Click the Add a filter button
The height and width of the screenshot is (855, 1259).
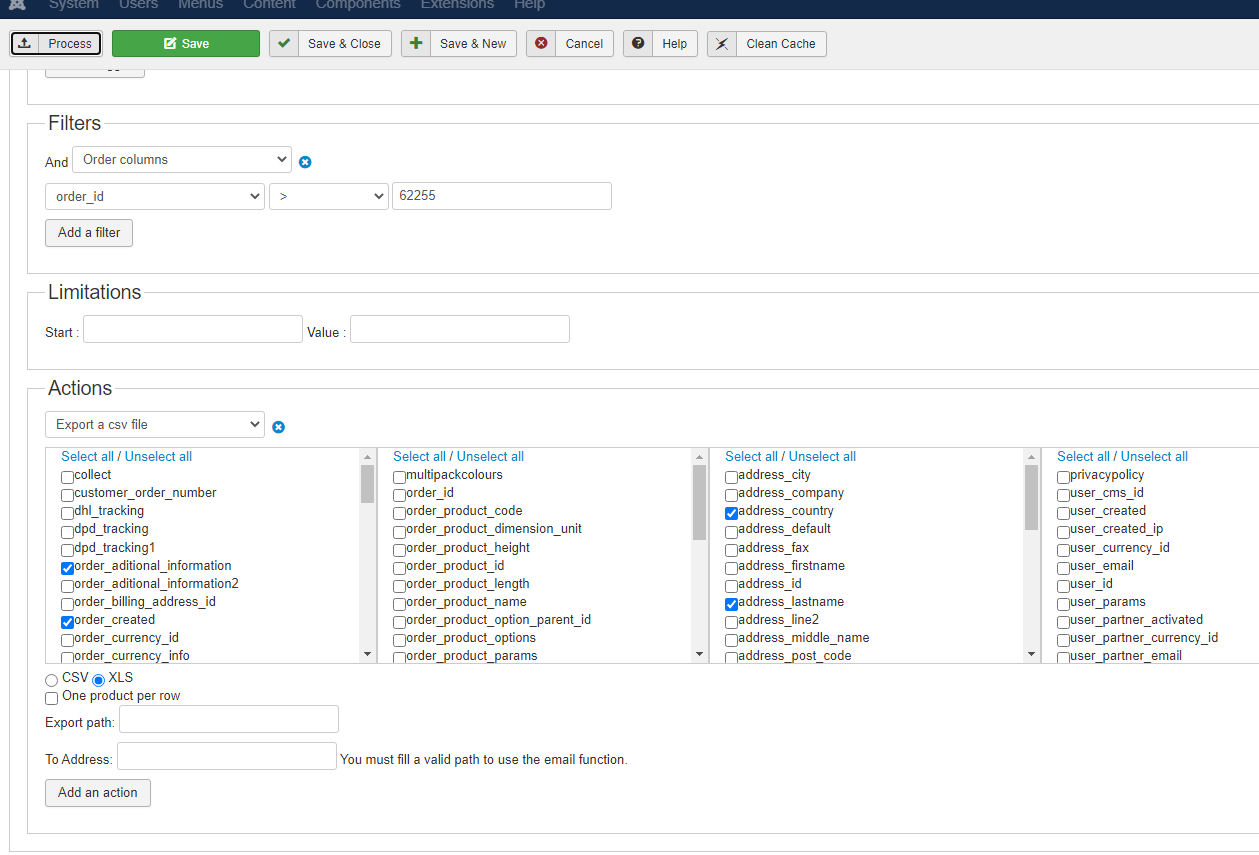tap(89, 233)
